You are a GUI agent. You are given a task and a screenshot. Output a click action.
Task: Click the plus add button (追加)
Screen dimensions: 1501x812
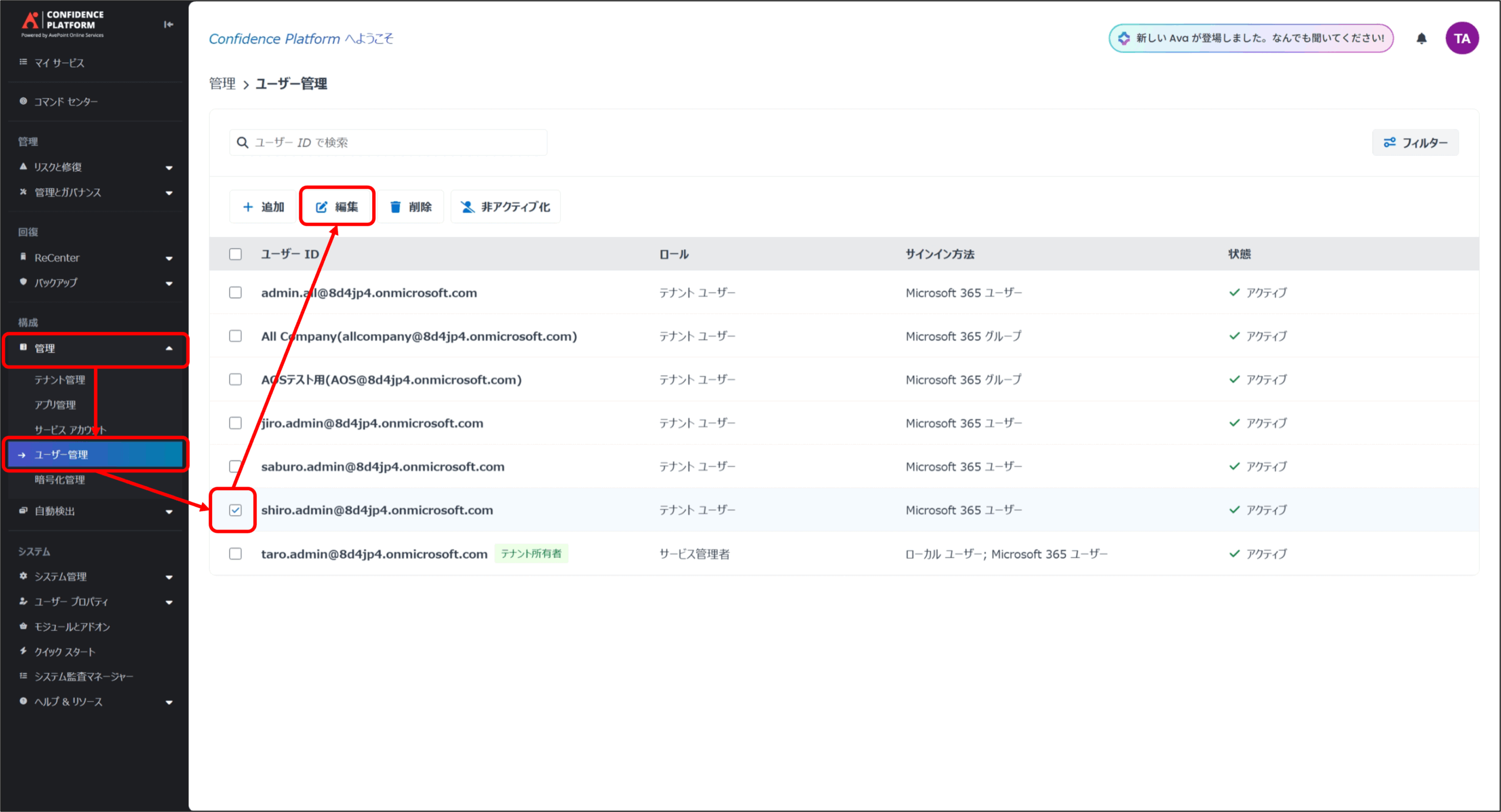[263, 207]
